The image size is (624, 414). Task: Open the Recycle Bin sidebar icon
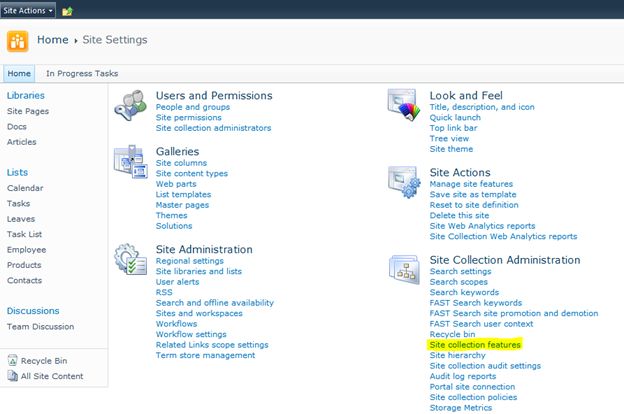tap(12, 359)
